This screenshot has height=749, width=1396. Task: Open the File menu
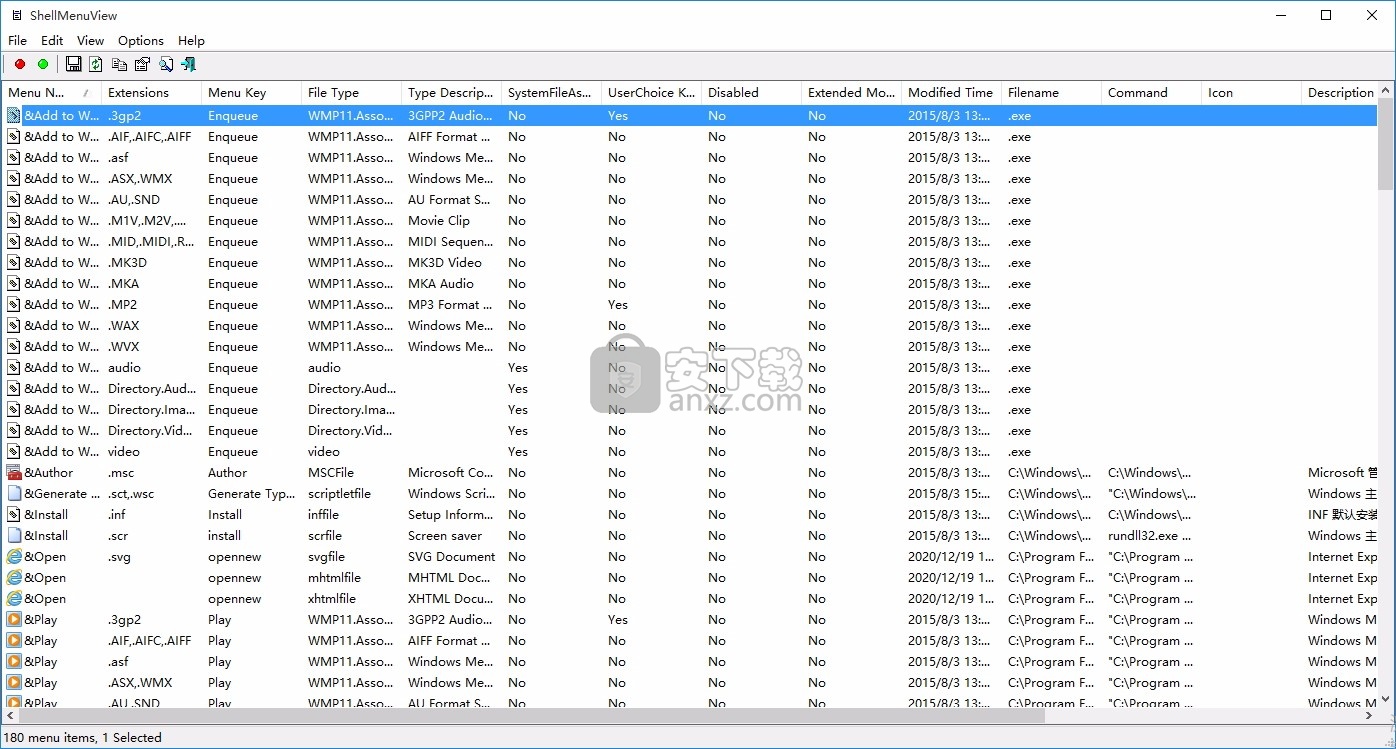coord(17,40)
